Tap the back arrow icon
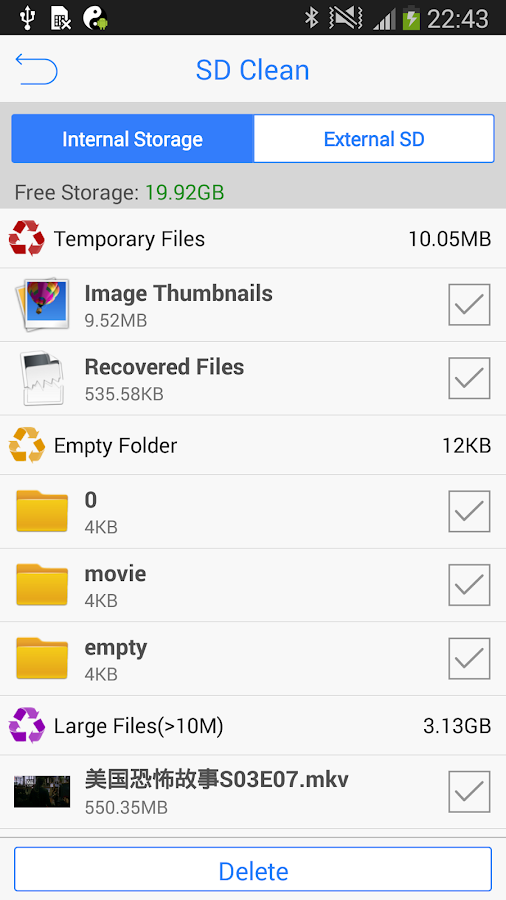Screen dimensions: 506x900 (36, 69)
